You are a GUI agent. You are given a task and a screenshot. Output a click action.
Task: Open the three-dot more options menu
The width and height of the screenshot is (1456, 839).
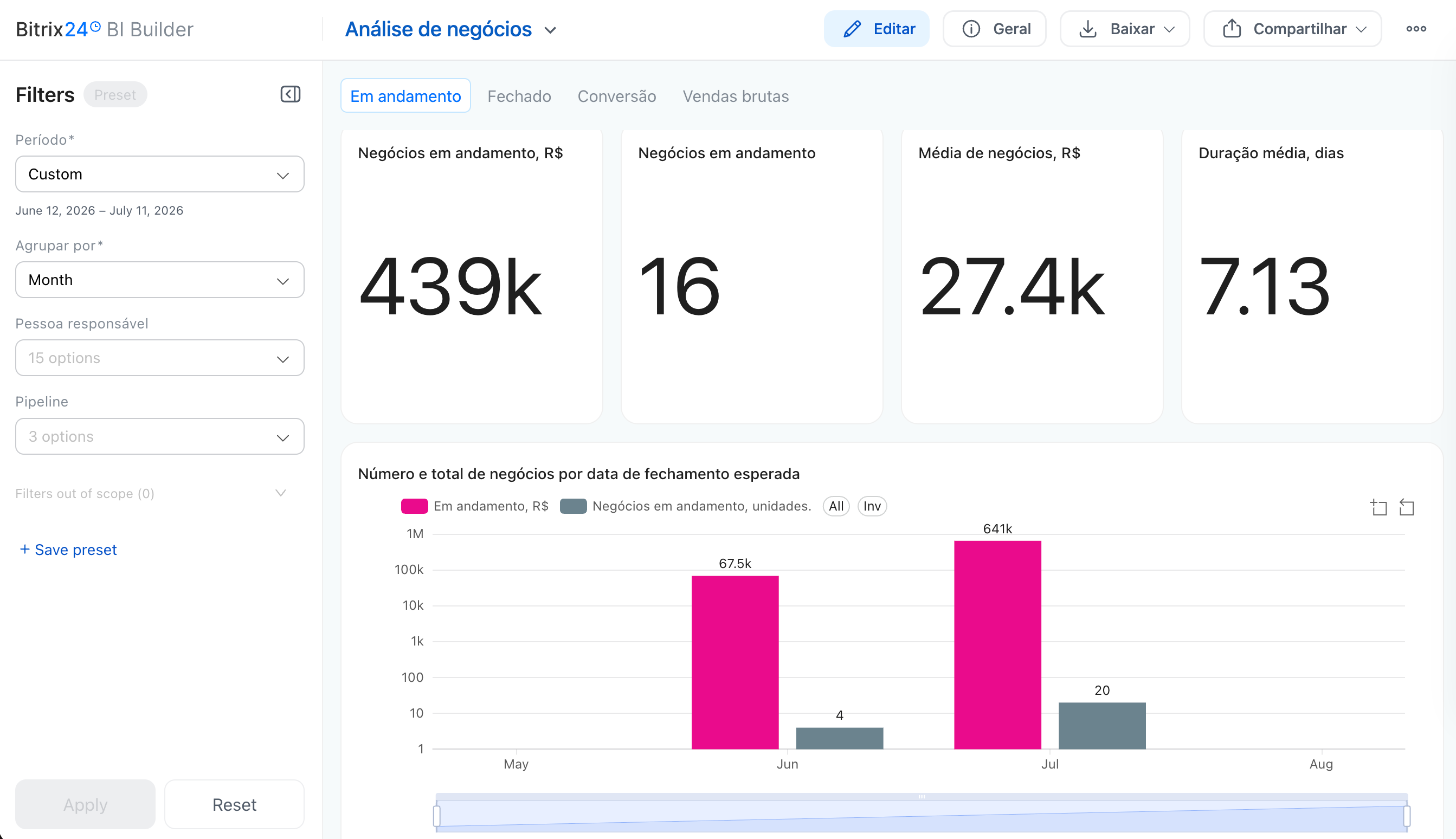(1416, 29)
